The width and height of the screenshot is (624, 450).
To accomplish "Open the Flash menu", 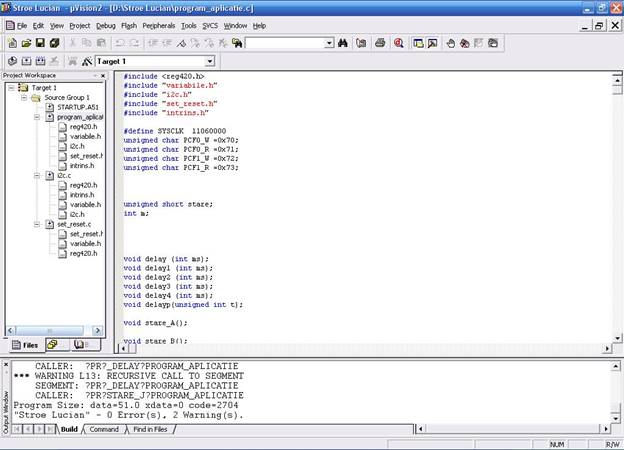I will [130, 25].
